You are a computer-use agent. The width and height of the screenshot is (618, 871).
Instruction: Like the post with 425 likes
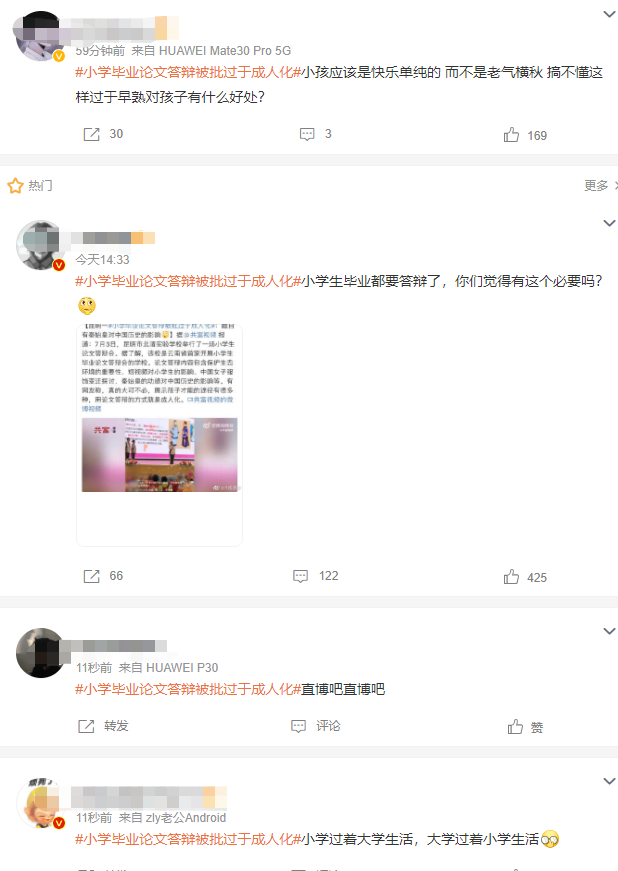coord(511,577)
